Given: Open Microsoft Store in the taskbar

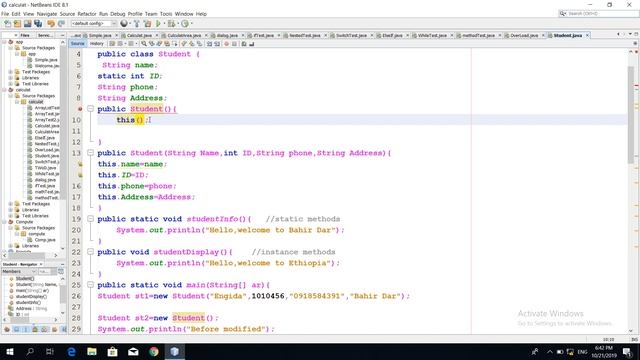Looking at the screenshot, I should tap(113, 351).
